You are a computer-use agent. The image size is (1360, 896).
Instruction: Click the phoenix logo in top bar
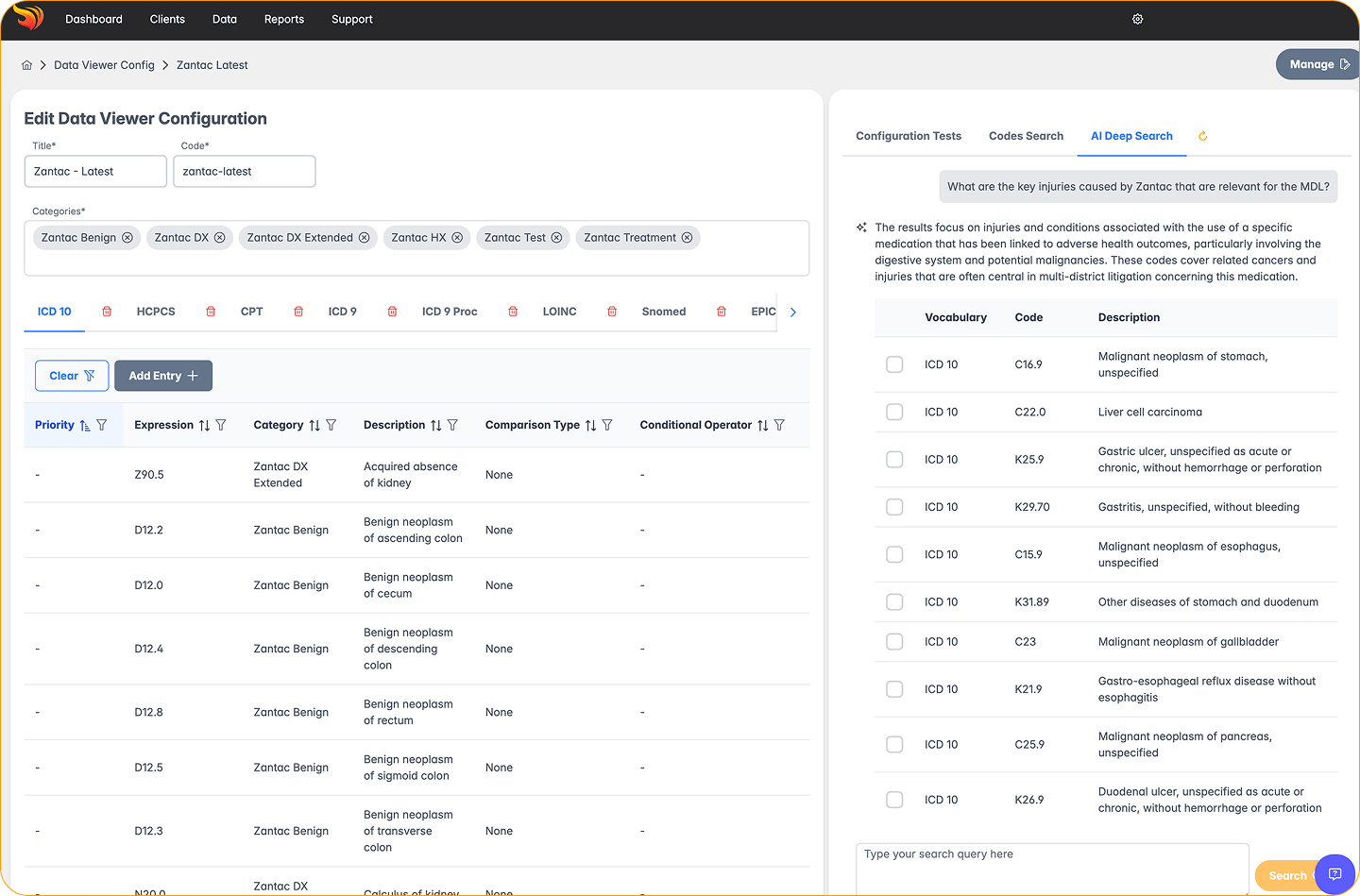(29, 18)
